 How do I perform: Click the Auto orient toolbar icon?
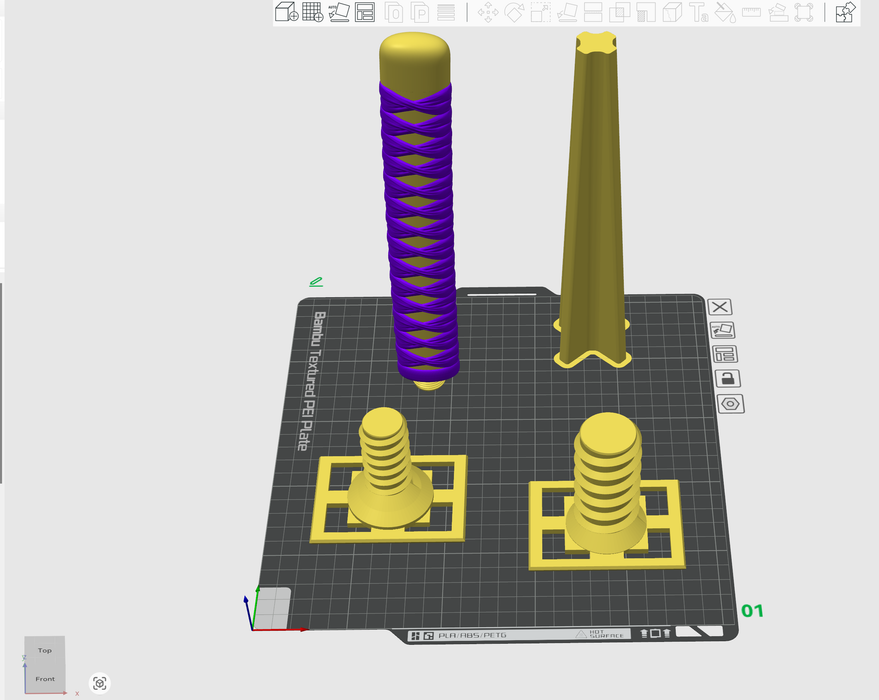pos(339,12)
